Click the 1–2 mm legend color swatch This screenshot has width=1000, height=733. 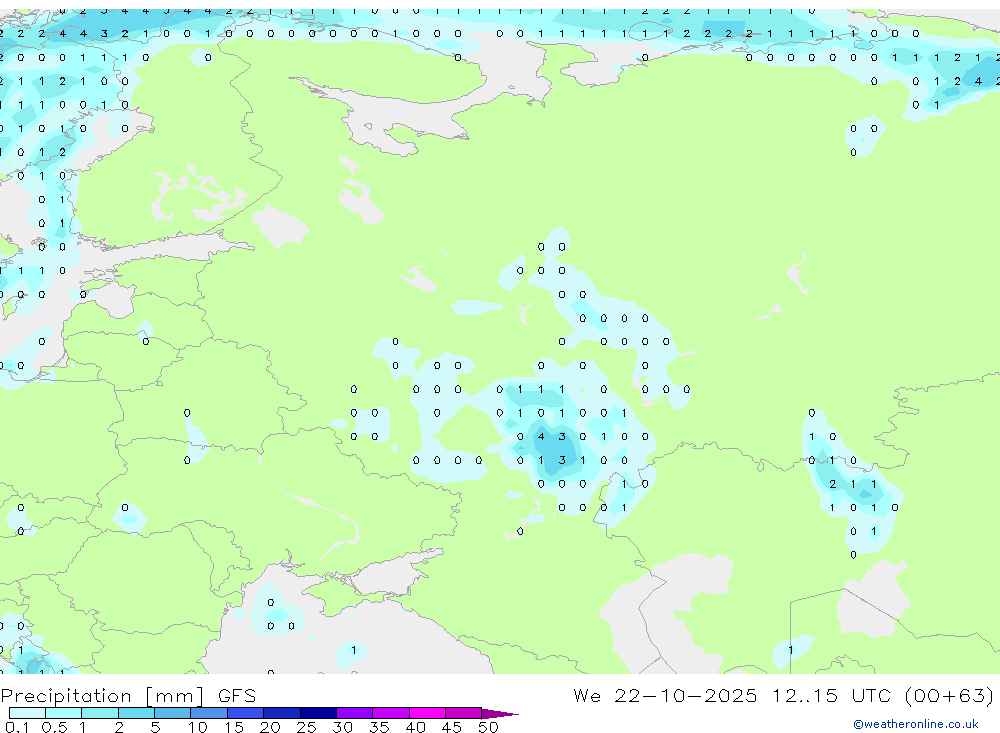point(100,713)
